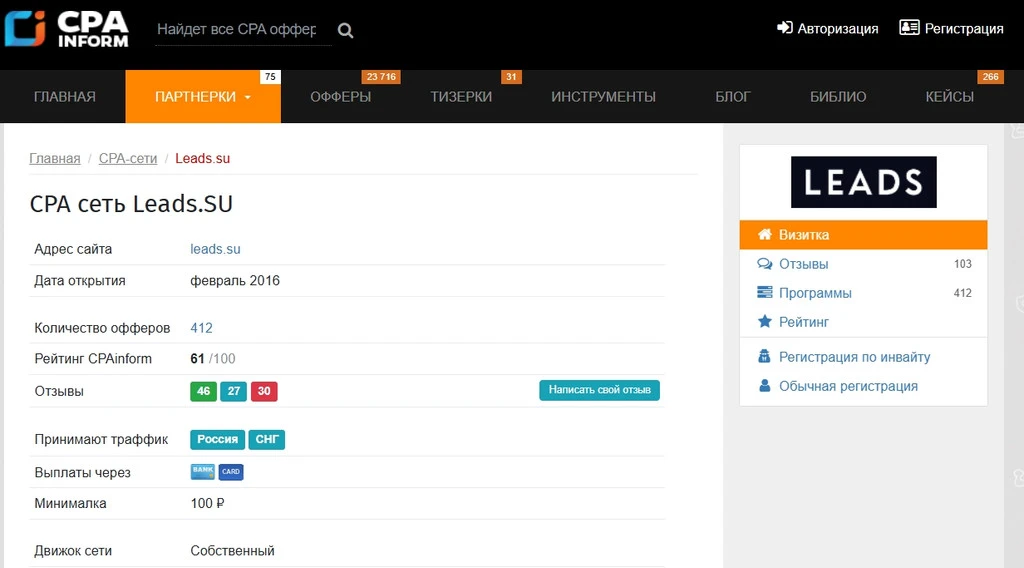Click the Принимают траффик label

(101, 439)
